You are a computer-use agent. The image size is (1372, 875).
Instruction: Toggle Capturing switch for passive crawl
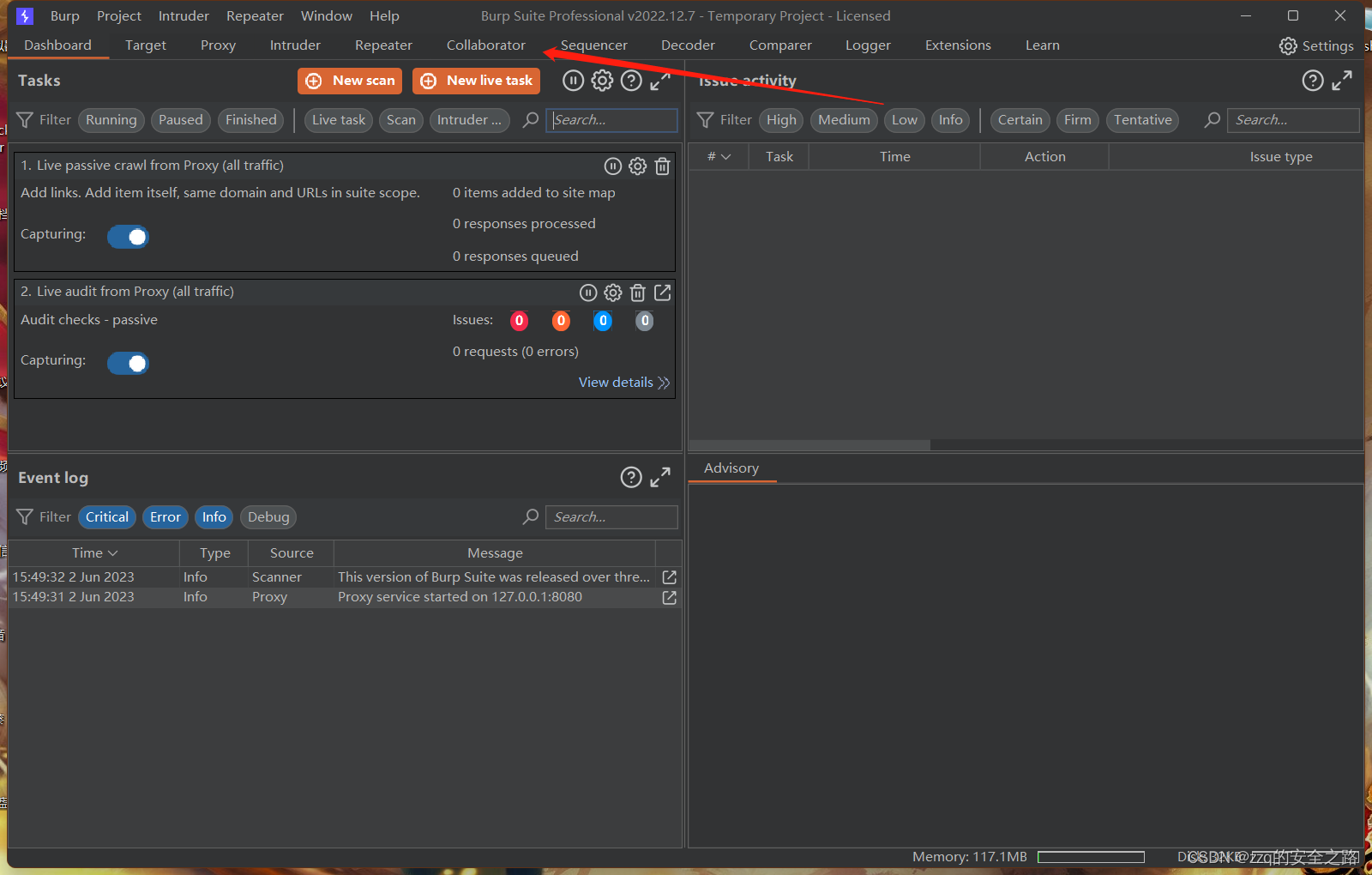click(128, 237)
